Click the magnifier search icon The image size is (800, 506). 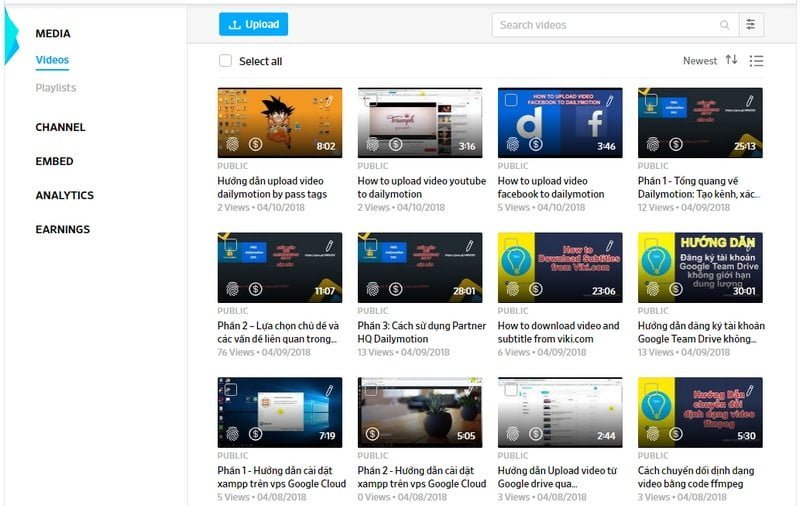(724, 24)
